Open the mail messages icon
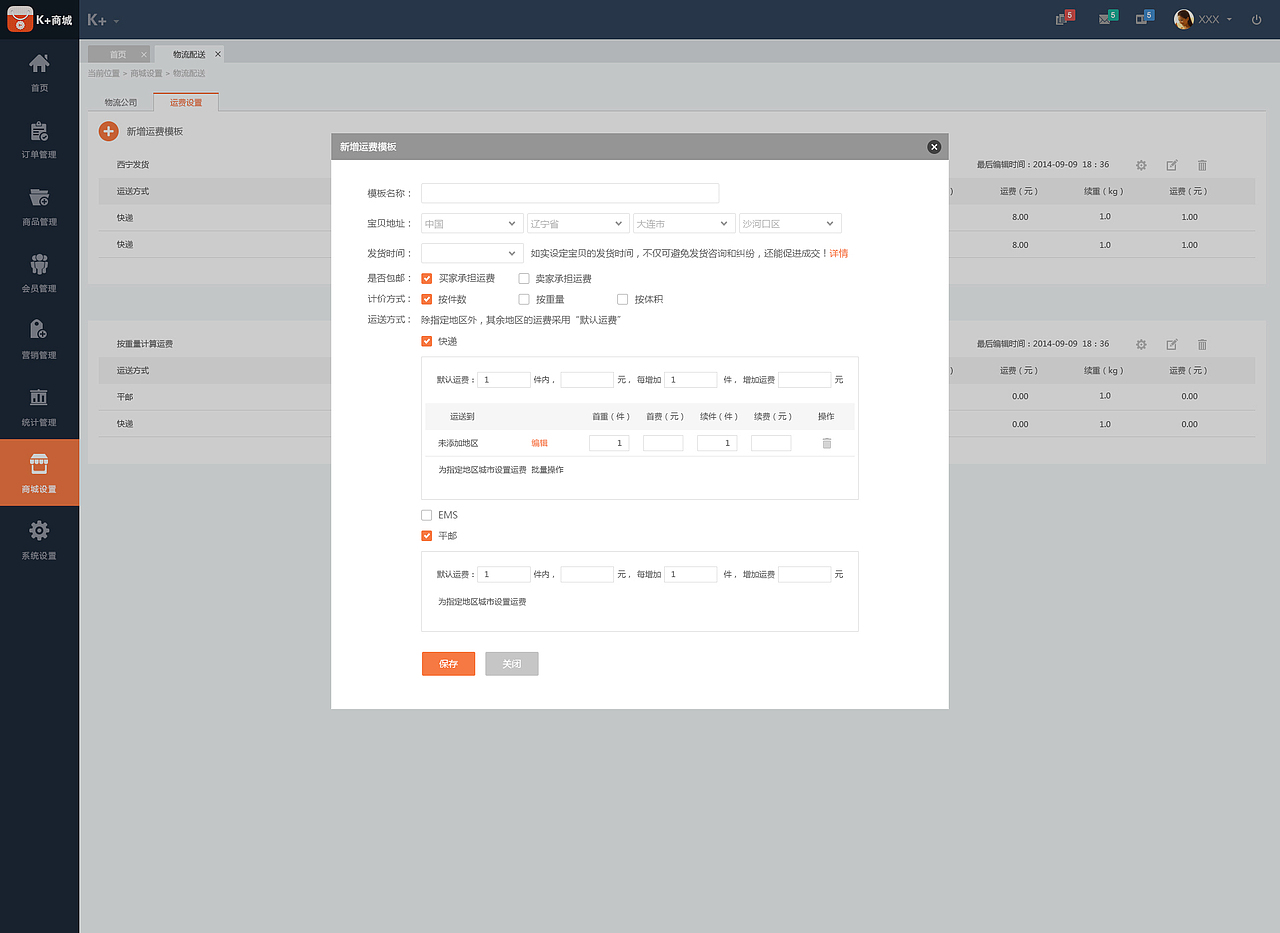This screenshot has width=1280, height=933. point(1107,18)
